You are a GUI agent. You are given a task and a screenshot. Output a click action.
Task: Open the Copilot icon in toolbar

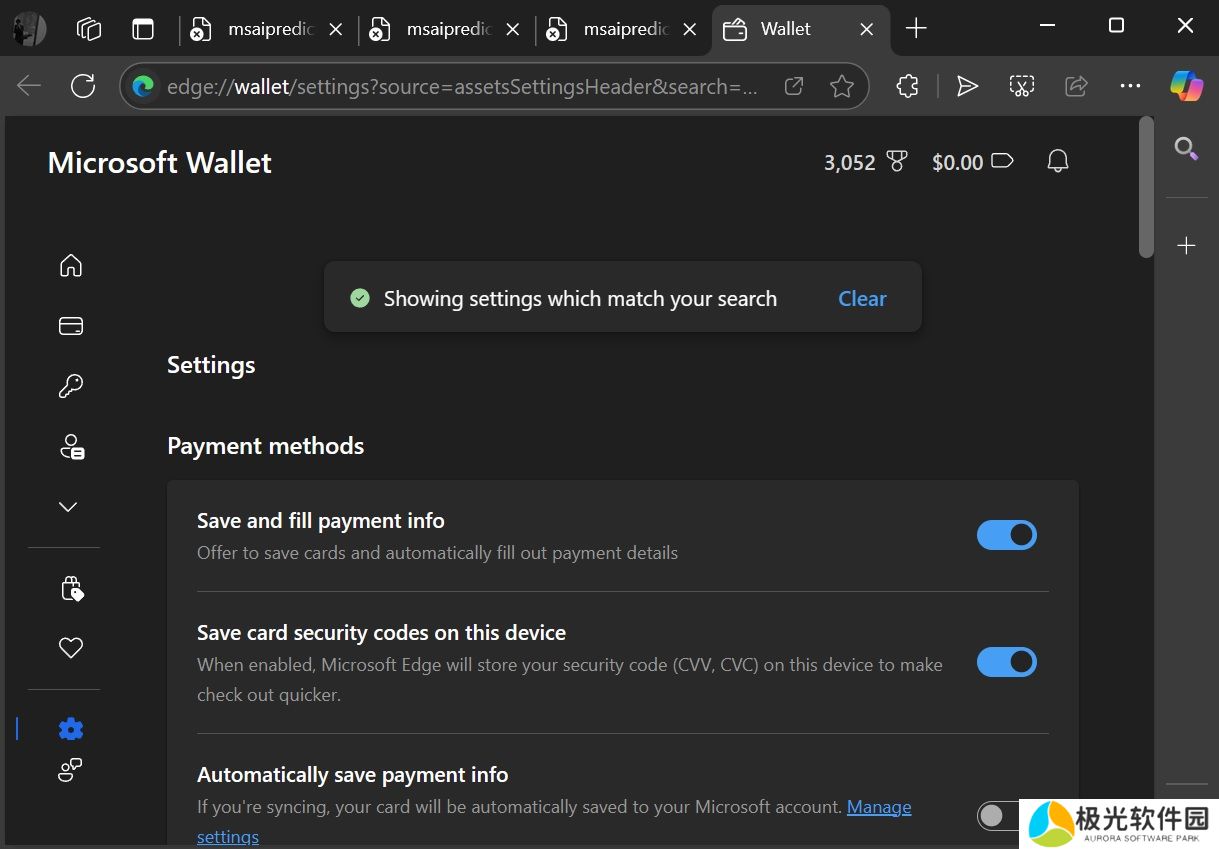(x=1186, y=87)
